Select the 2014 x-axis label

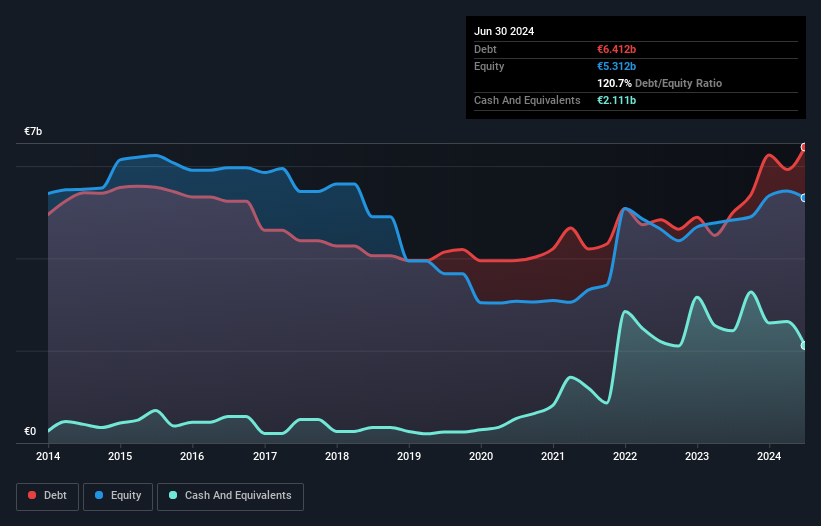[x=48, y=456]
